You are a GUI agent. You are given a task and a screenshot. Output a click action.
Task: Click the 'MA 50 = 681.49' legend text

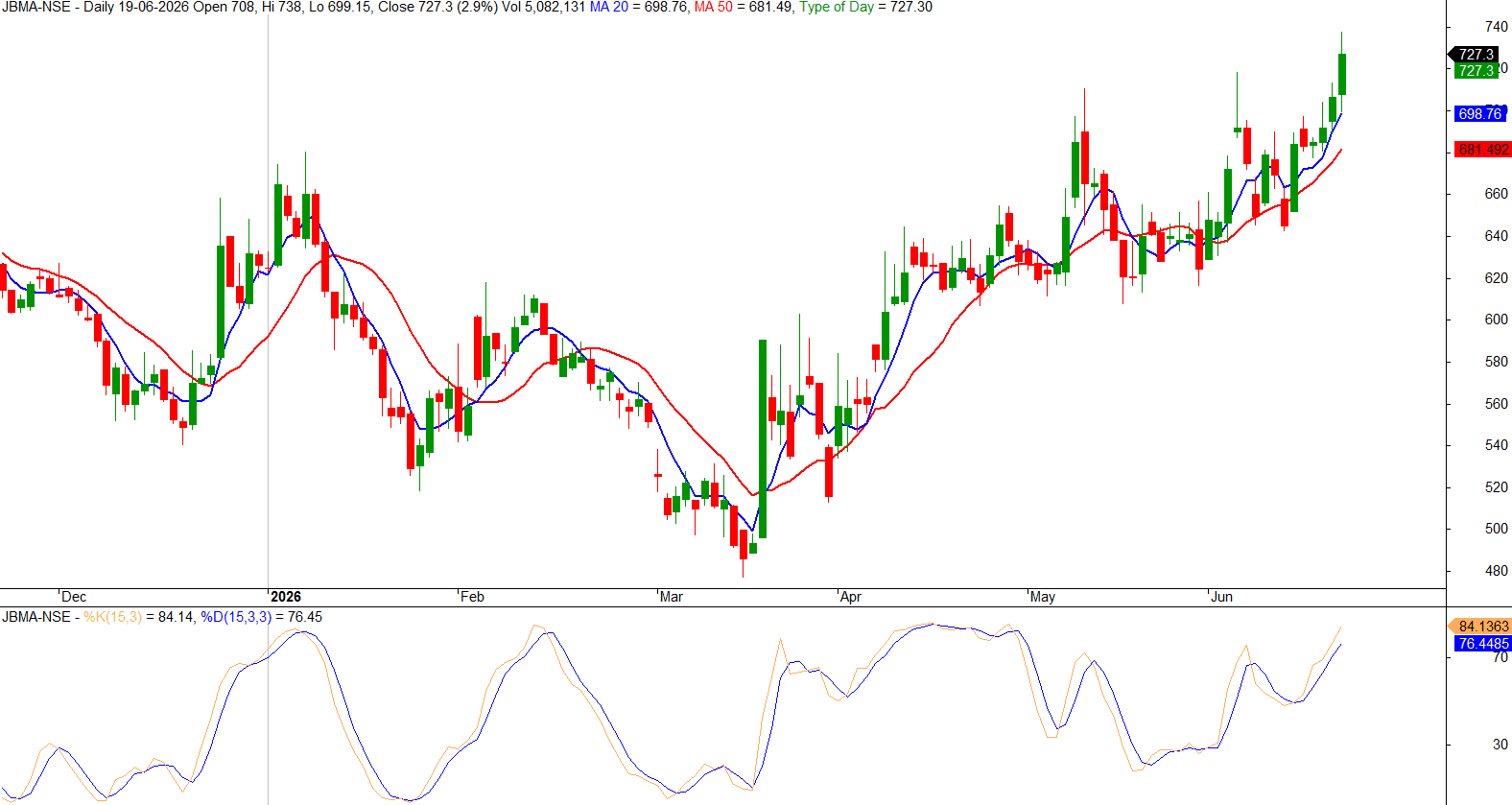pos(744,7)
